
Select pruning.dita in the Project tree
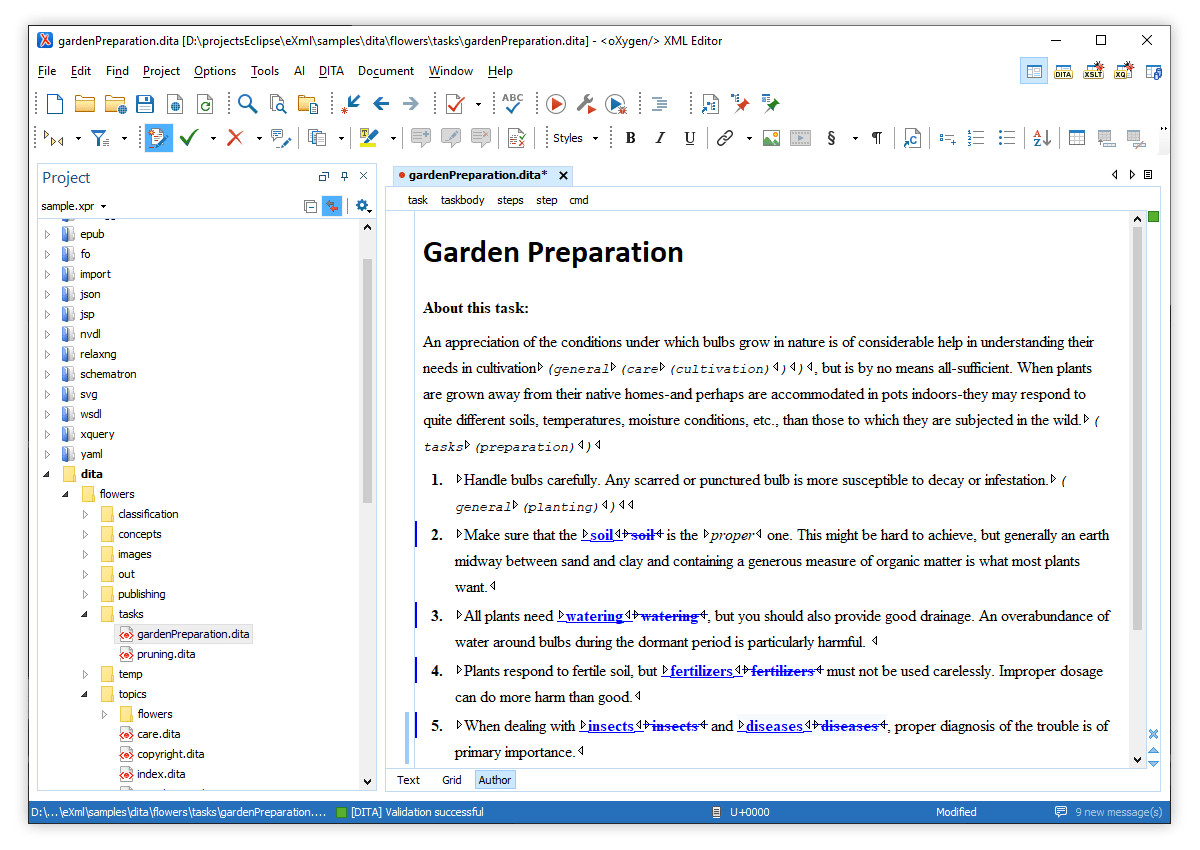(166, 654)
